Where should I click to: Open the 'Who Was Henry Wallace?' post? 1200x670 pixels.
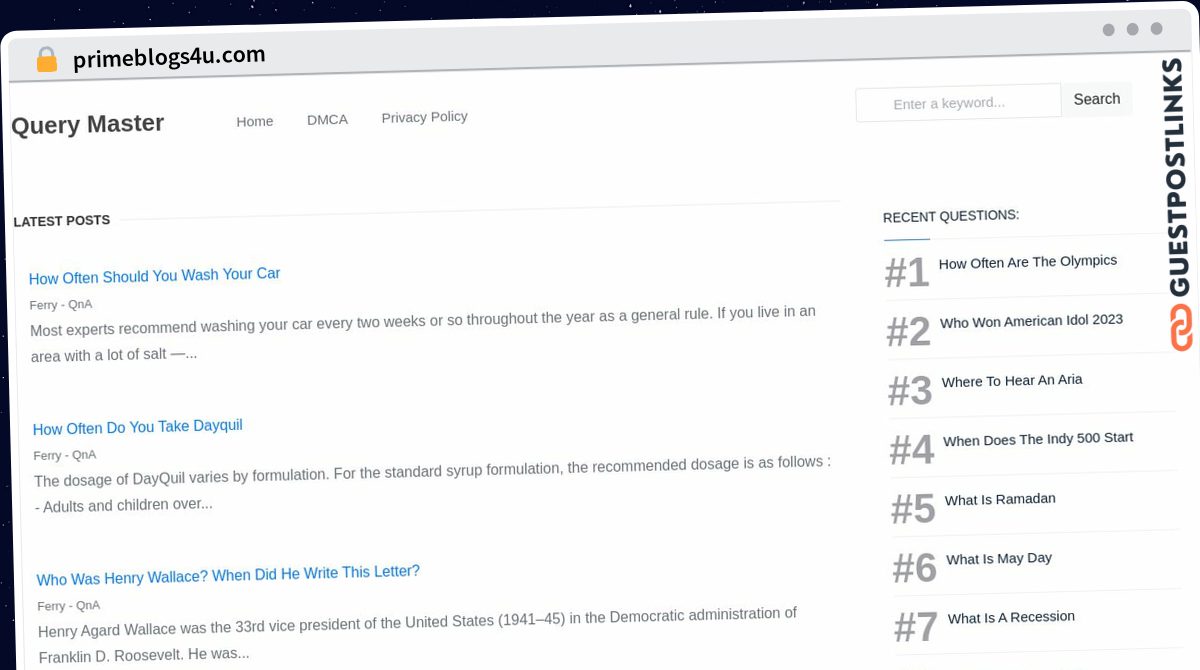[x=228, y=575]
